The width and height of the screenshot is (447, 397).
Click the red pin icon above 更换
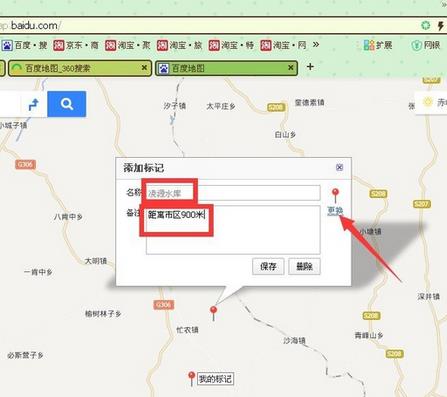tap(335, 195)
